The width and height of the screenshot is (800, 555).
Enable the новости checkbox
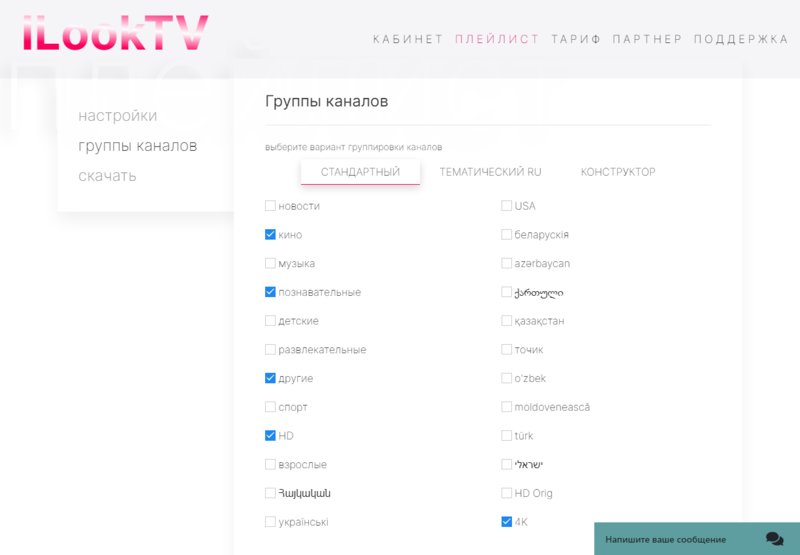[270, 206]
